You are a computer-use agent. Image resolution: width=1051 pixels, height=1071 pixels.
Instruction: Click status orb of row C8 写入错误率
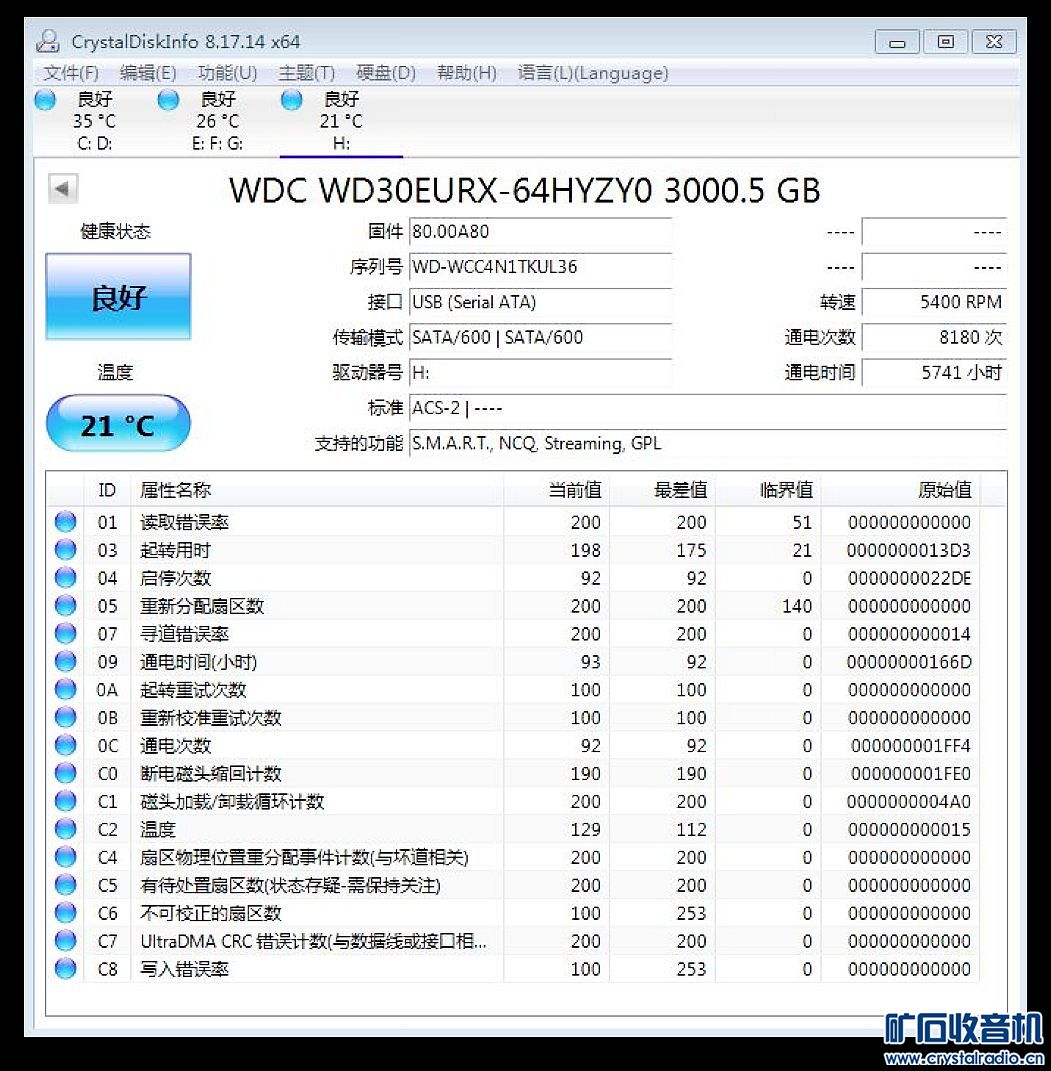click(66, 969)
